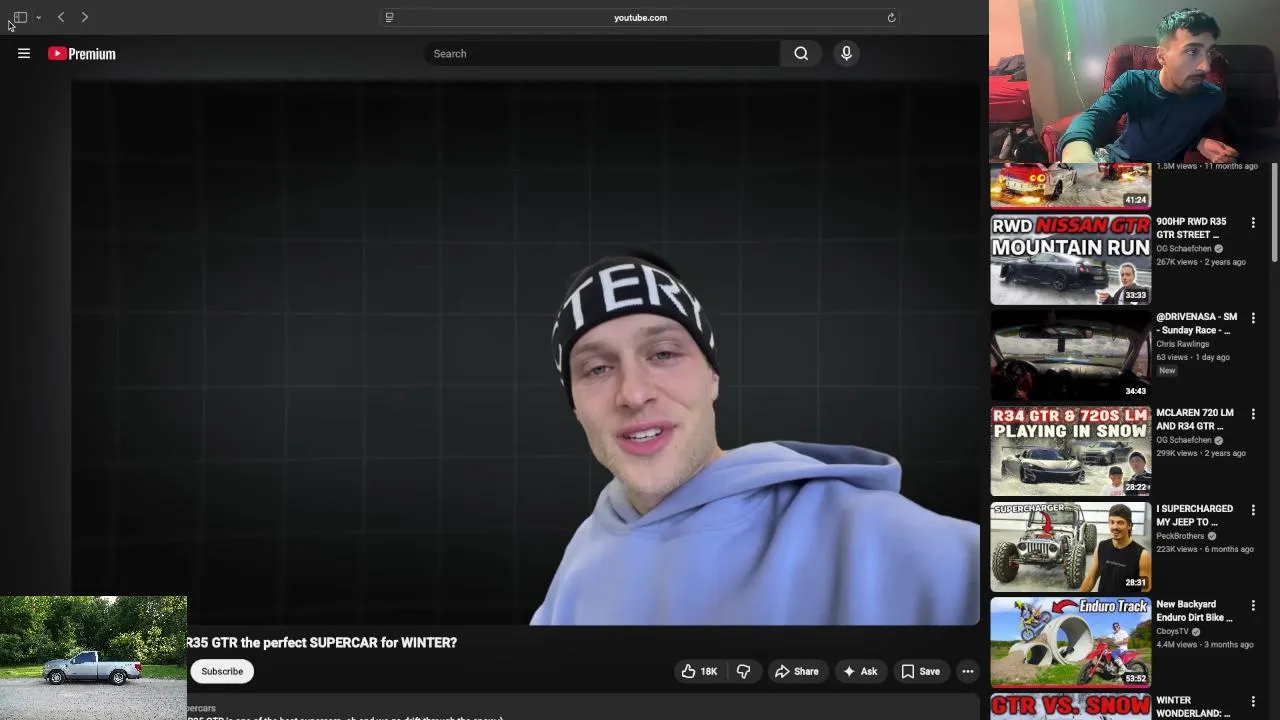Open the Enduro Track dirt bike thumbnail

1071,642
